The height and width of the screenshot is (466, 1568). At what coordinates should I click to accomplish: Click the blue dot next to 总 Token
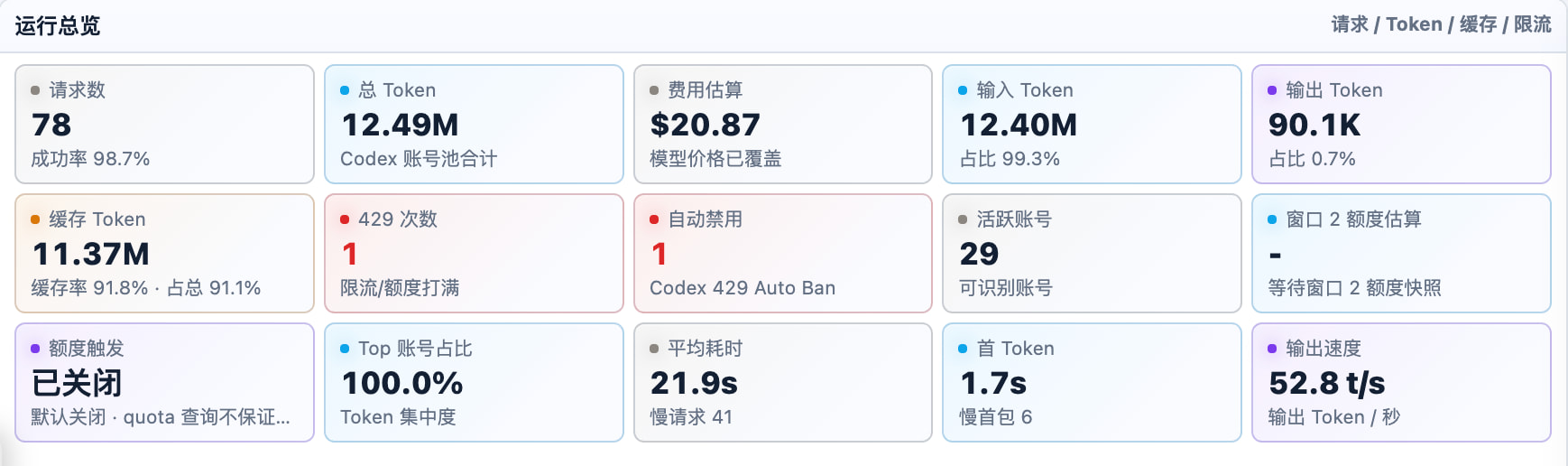tap(345, 90)
